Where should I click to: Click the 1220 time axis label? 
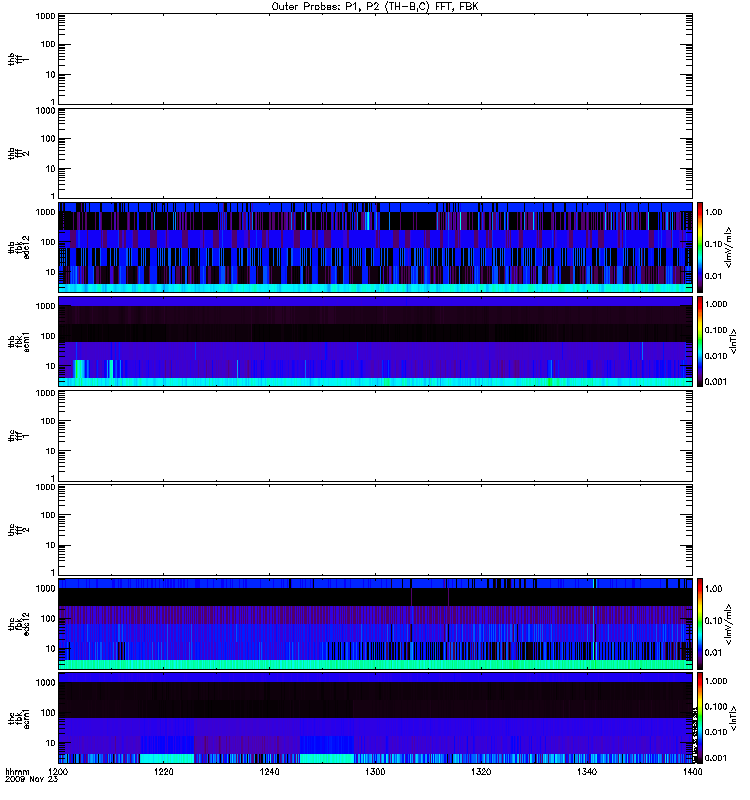pyautogui.click(x=164, y=772)
